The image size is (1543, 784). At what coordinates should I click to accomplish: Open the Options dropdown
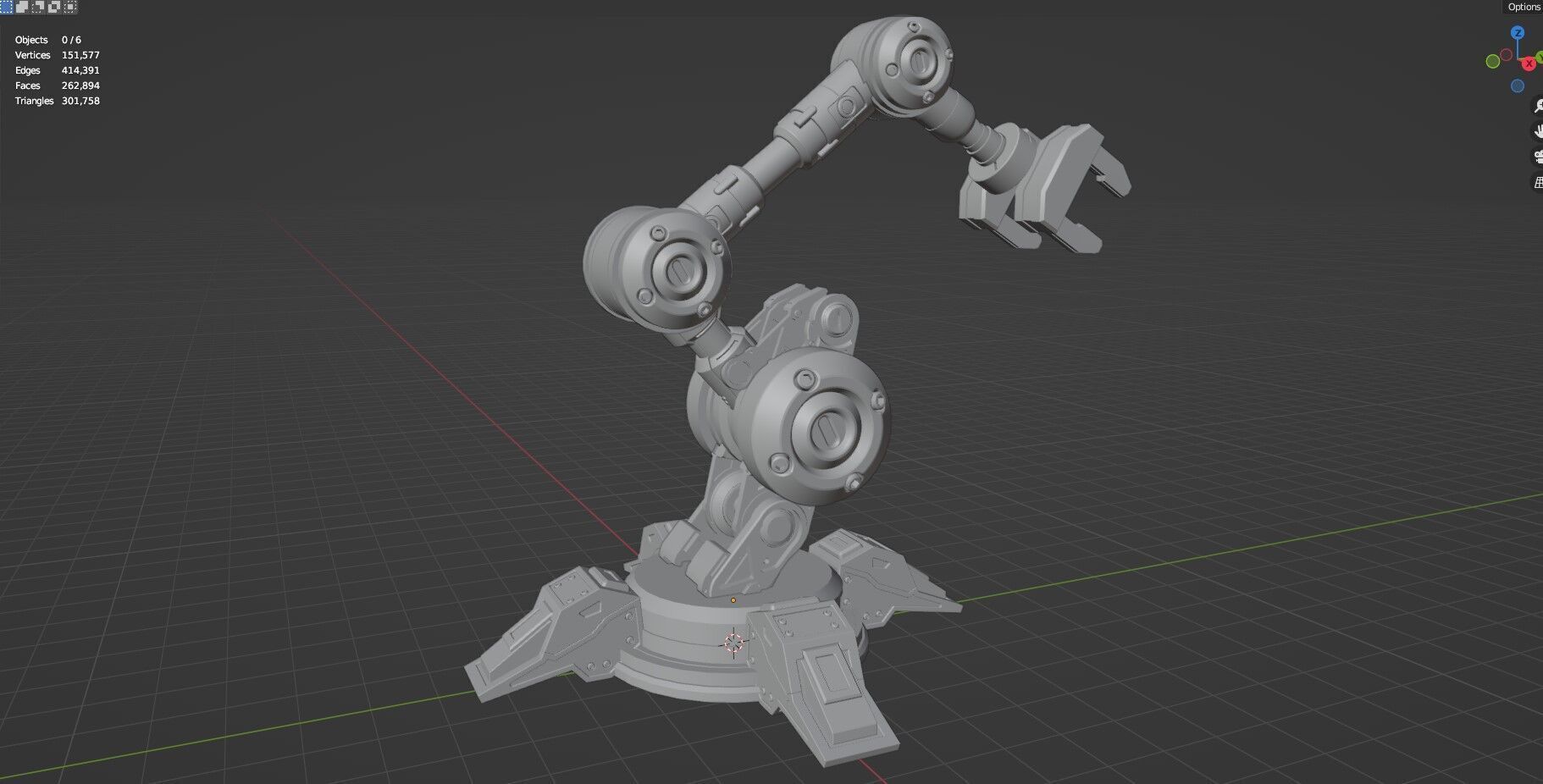1524,7
